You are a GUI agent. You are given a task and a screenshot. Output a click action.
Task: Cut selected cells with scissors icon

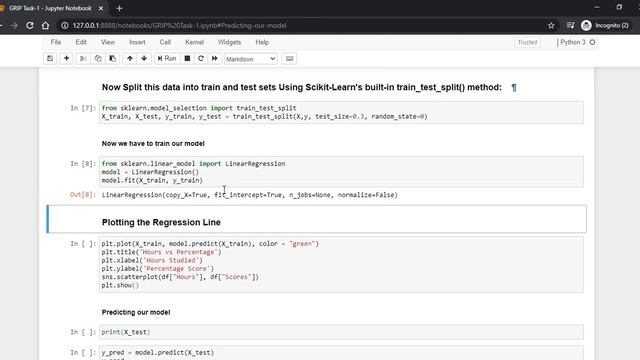click(83, 59)
